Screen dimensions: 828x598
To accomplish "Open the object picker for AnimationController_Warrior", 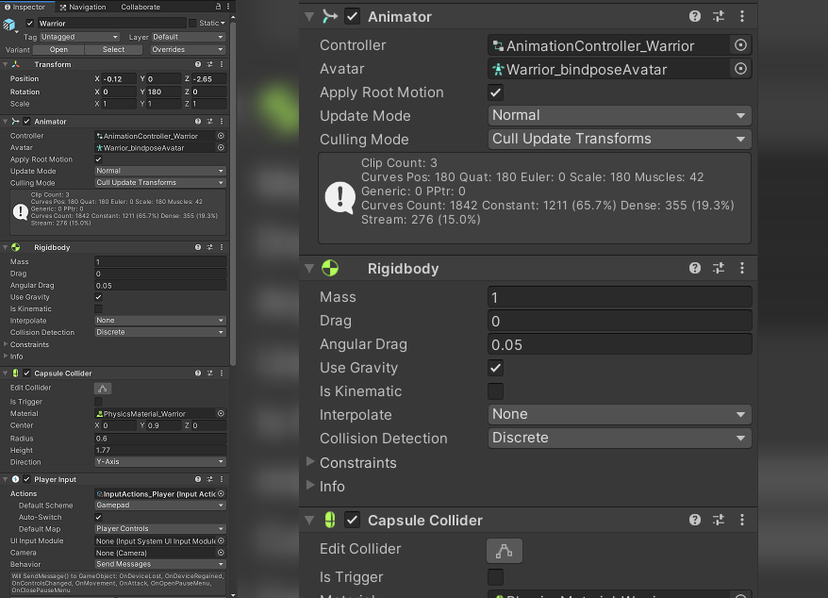I will tap(740, 45).
